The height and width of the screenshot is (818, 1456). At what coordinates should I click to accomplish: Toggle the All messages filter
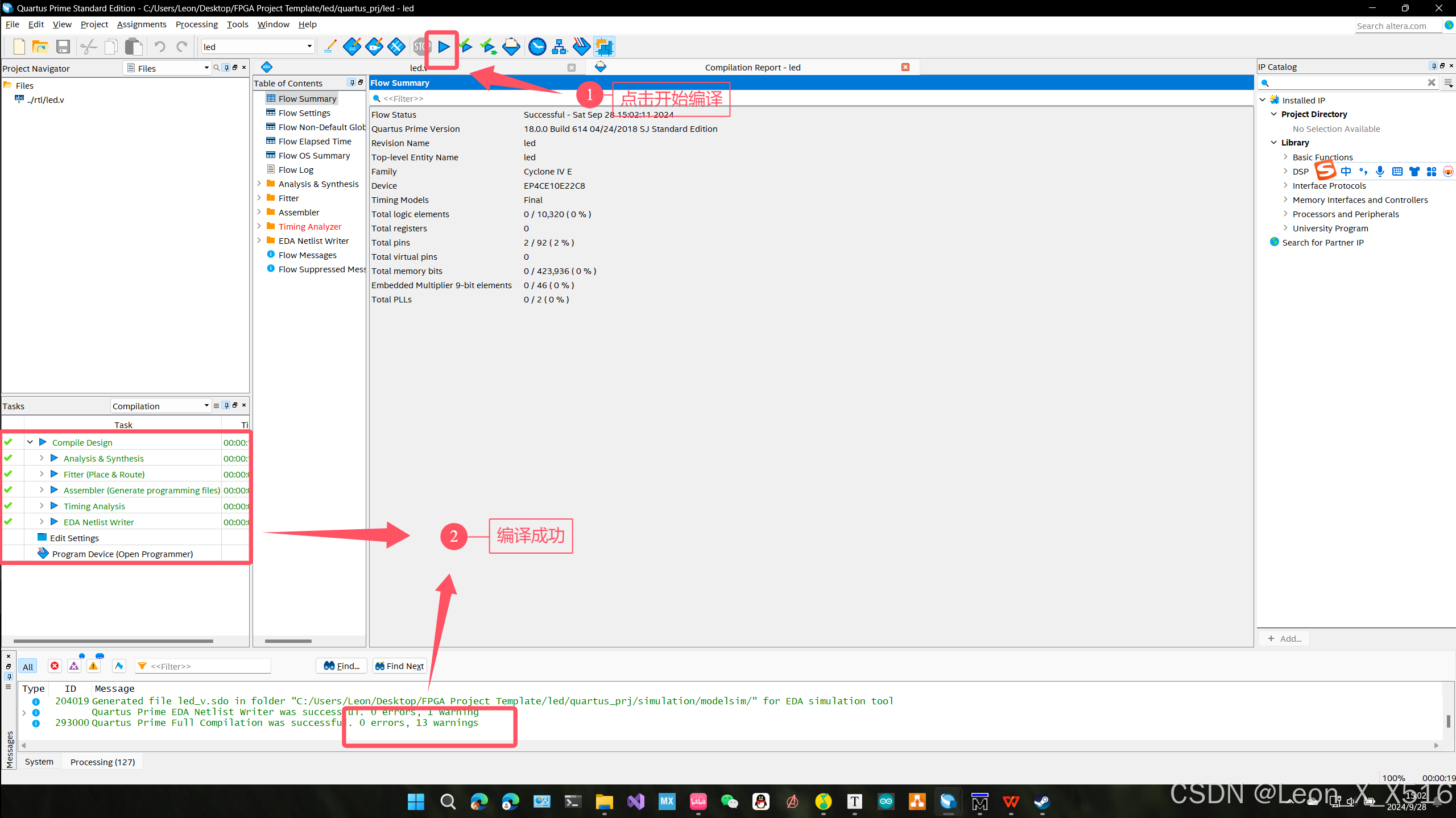(27, 666)
